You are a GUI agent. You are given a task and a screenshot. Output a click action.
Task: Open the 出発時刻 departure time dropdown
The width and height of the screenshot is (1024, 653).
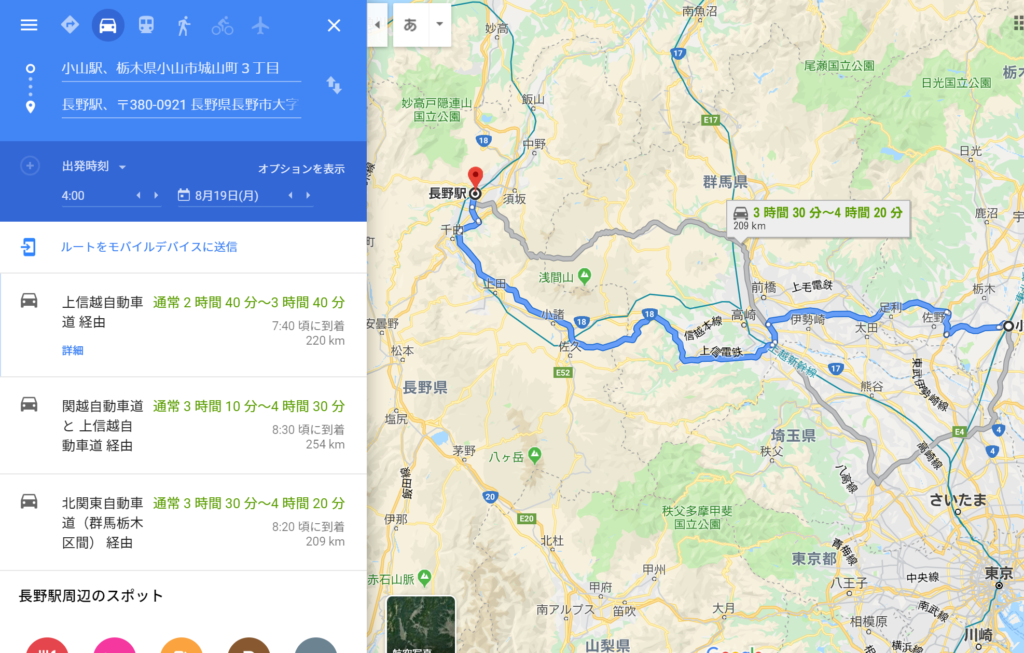pos(94,167)
